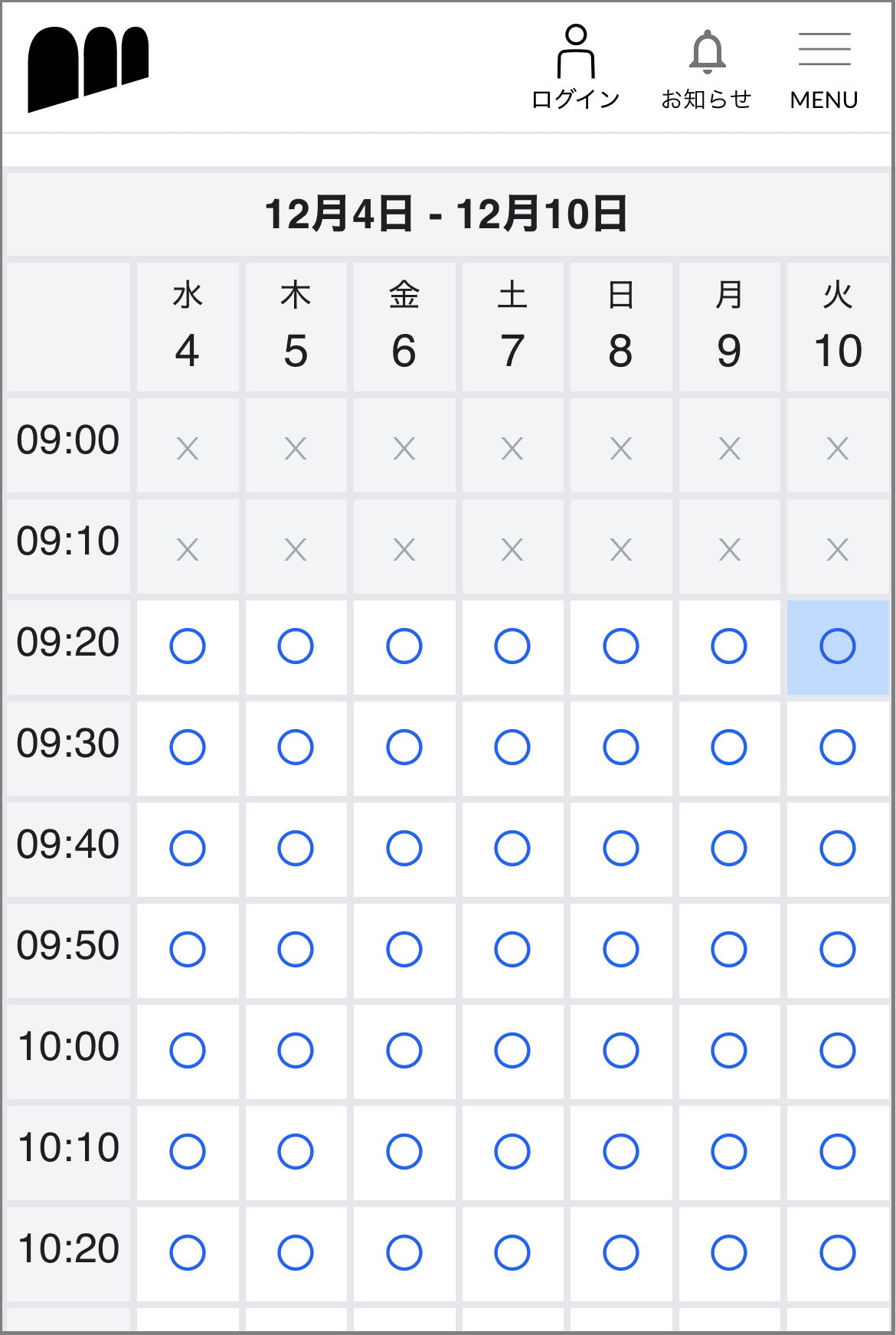896x1335 pixels.
Task: Click unavailable X at 09:00 Wednesday 4
Action: click(188, 449)
